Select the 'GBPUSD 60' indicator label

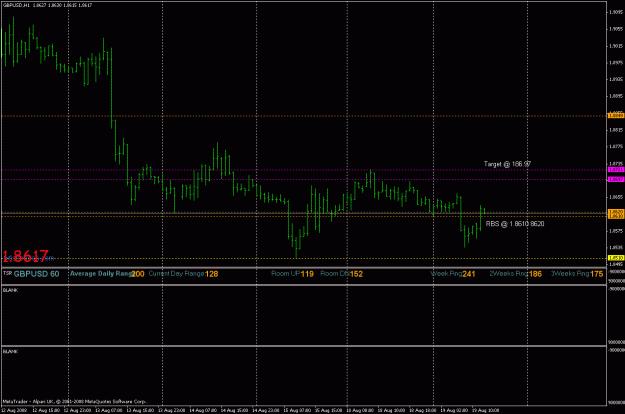(x=36, y=274)
